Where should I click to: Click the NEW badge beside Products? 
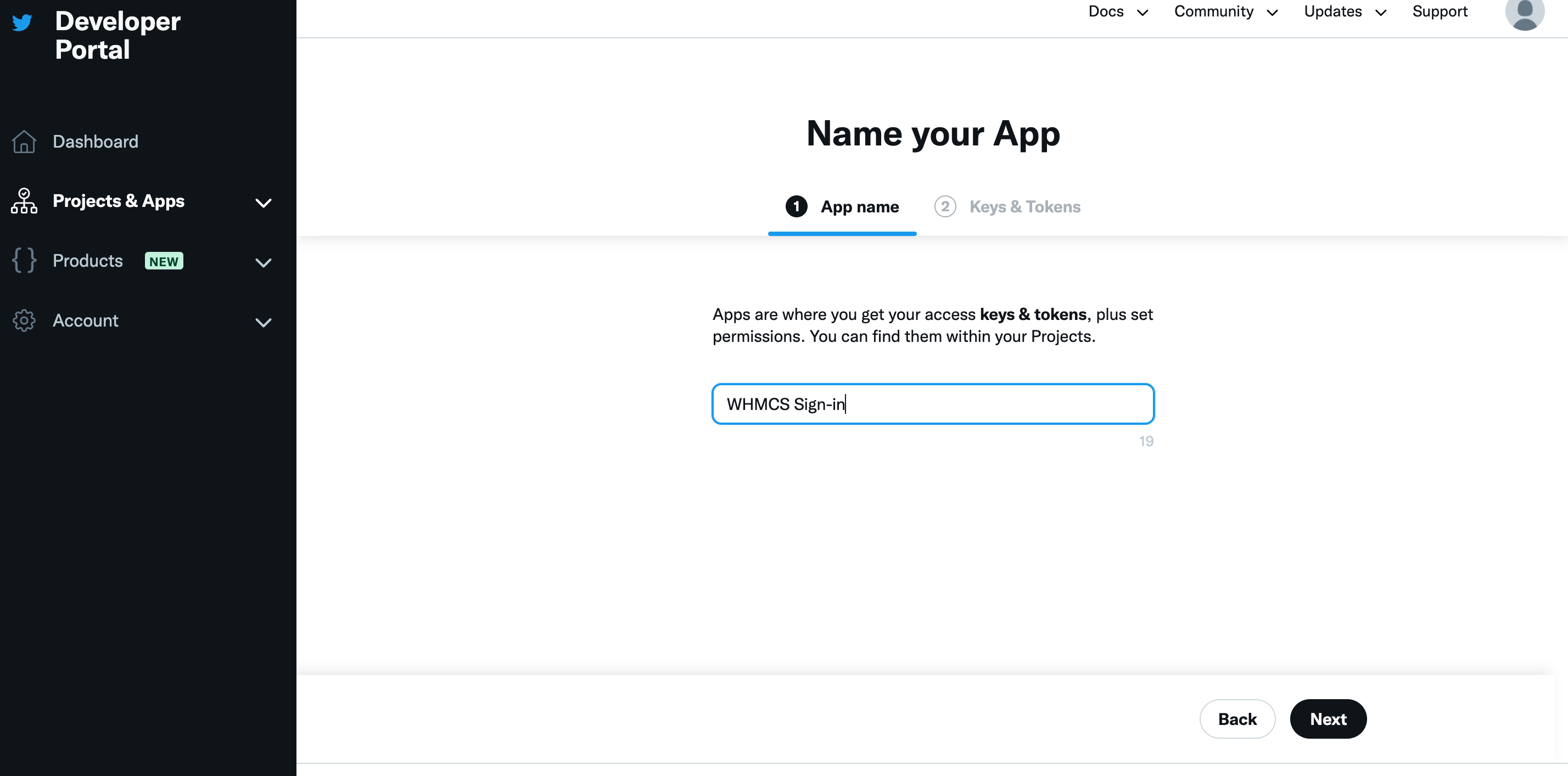[164, 261]
